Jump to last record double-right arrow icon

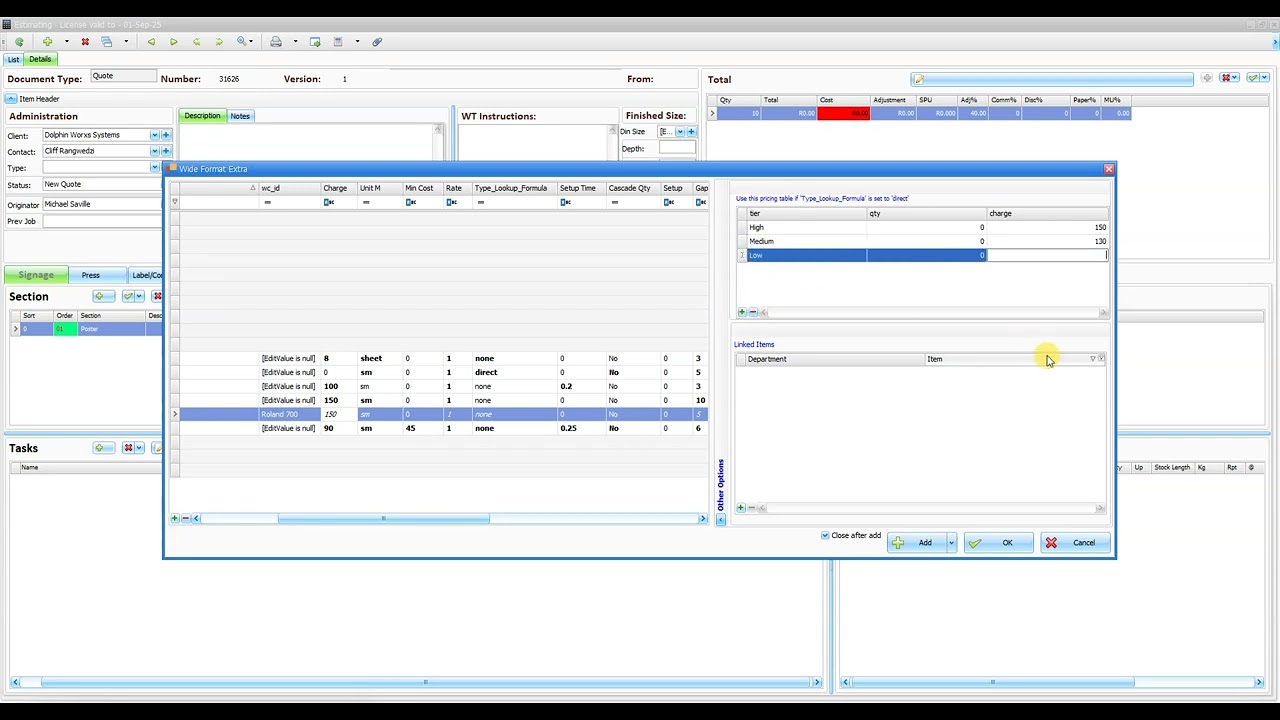click(x=219, y=42)
